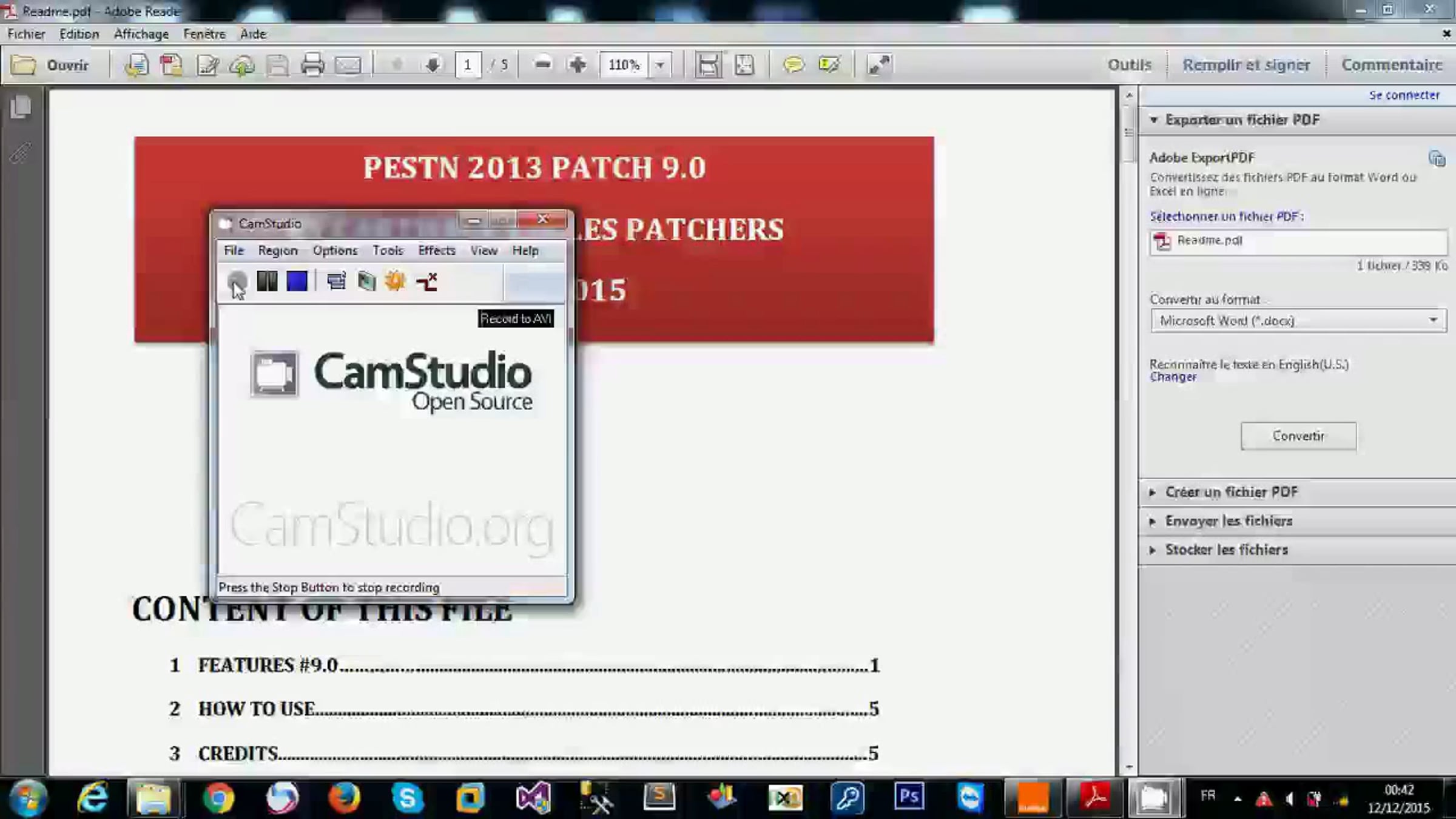
Task: Open Adobe Reader Affichage menu
Action: (x=141, y=34)
